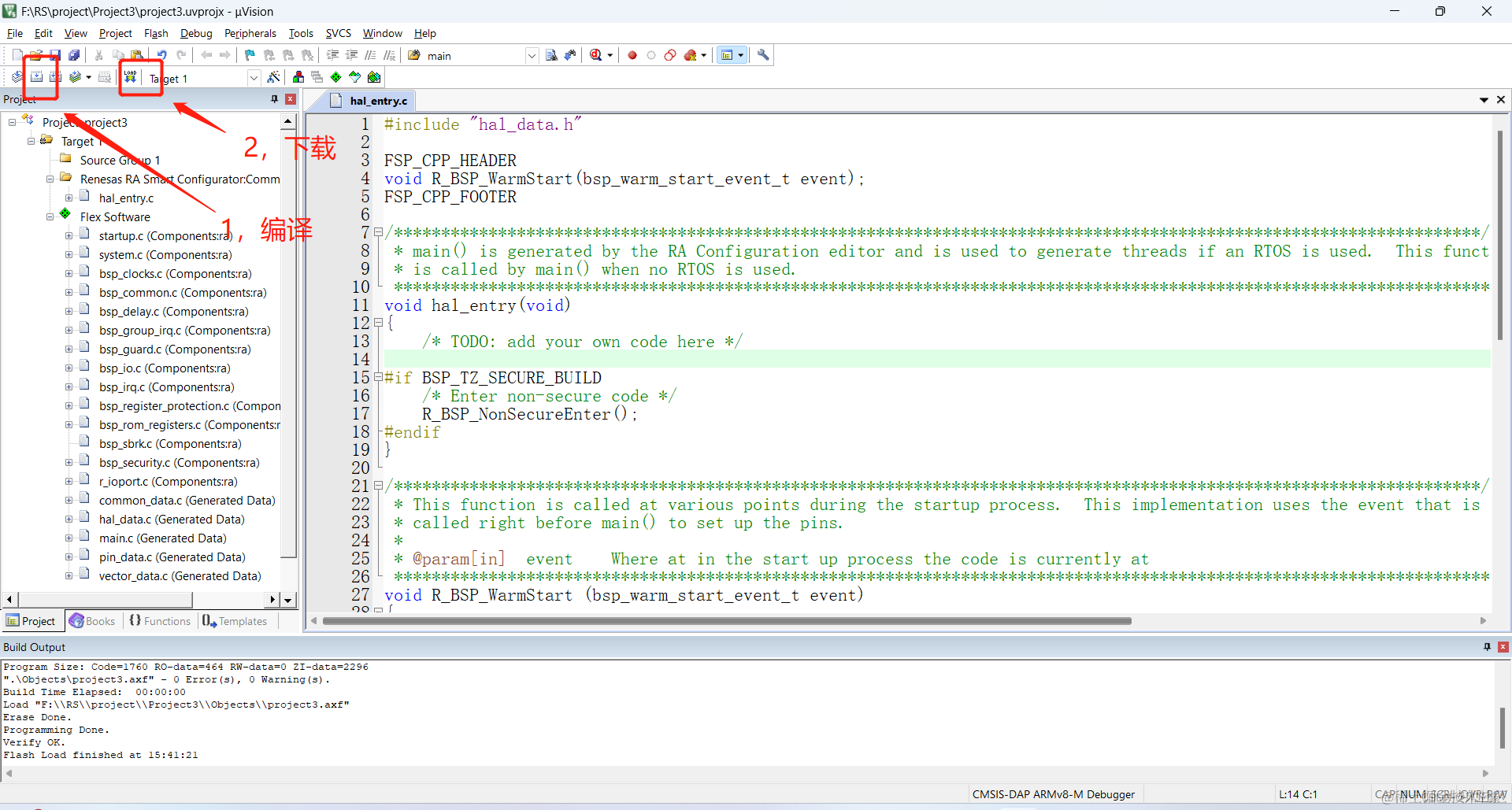
Task: Insert breakpoint with red dot icon
Action: tap(632, 55)
